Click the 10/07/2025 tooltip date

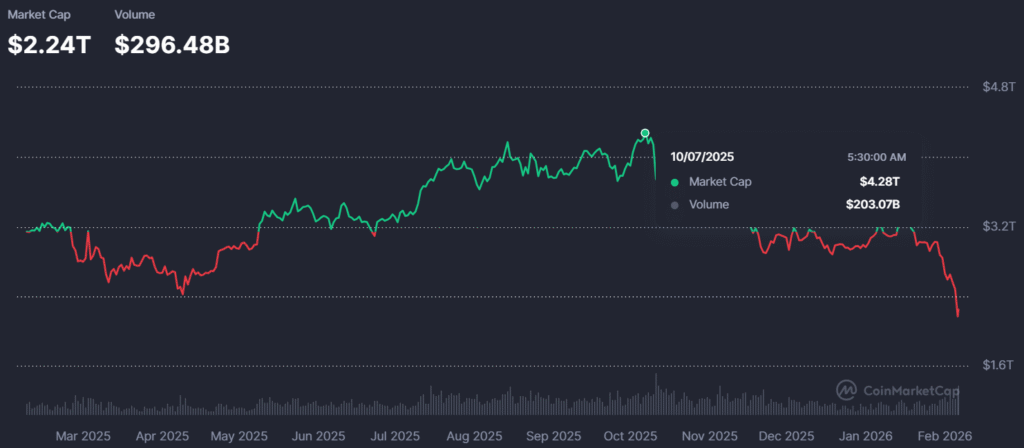[x=704, y=157]
